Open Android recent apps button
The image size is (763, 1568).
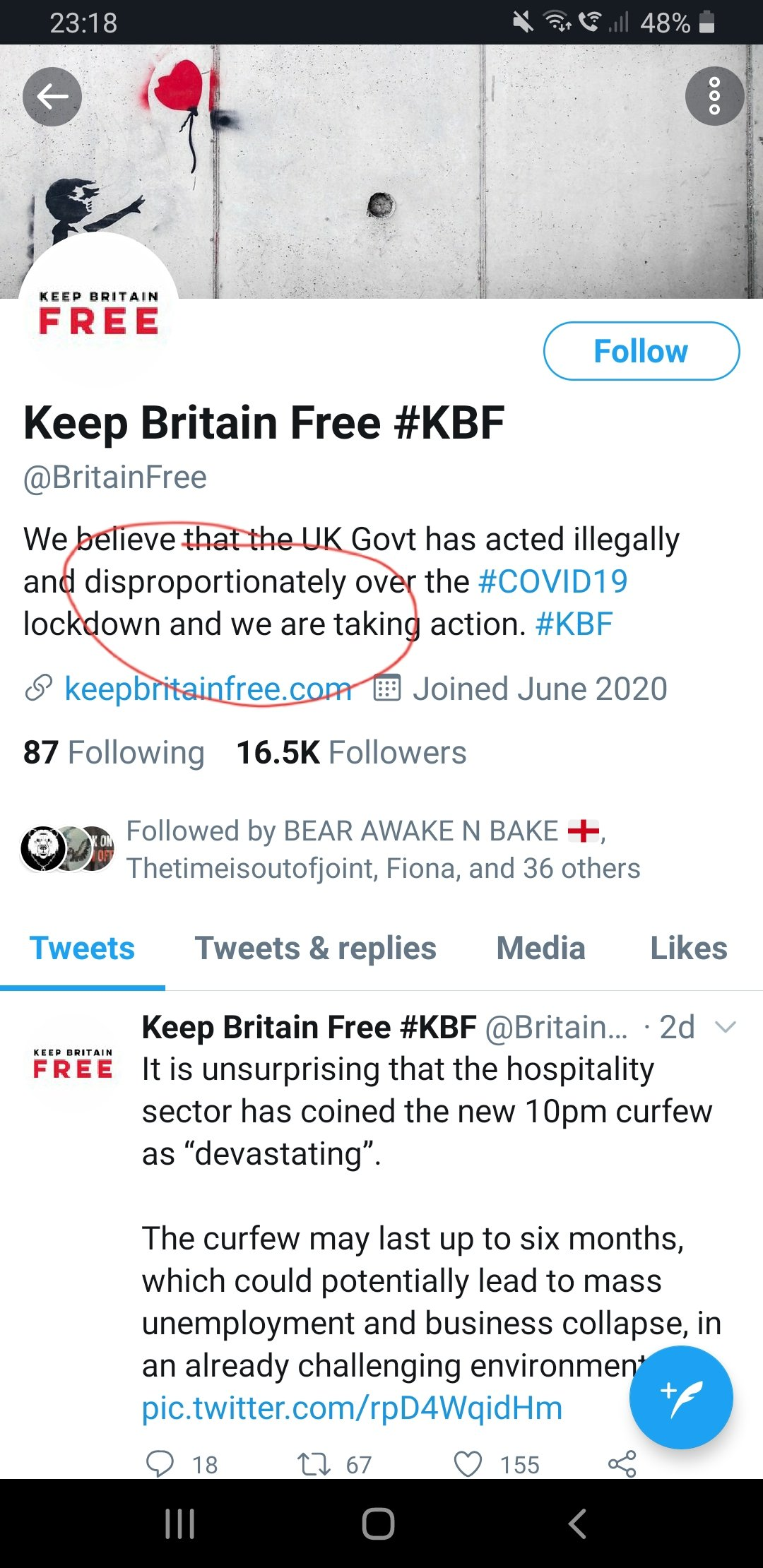tap(179, 1524)
